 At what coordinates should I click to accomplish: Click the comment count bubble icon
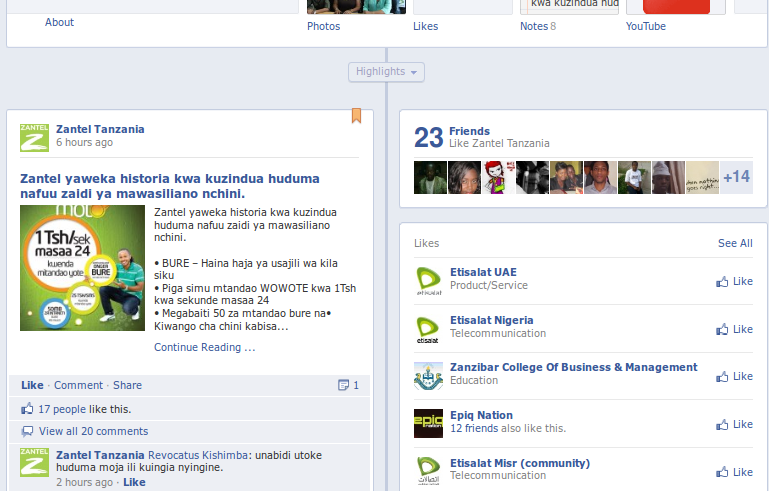point(343,385)
